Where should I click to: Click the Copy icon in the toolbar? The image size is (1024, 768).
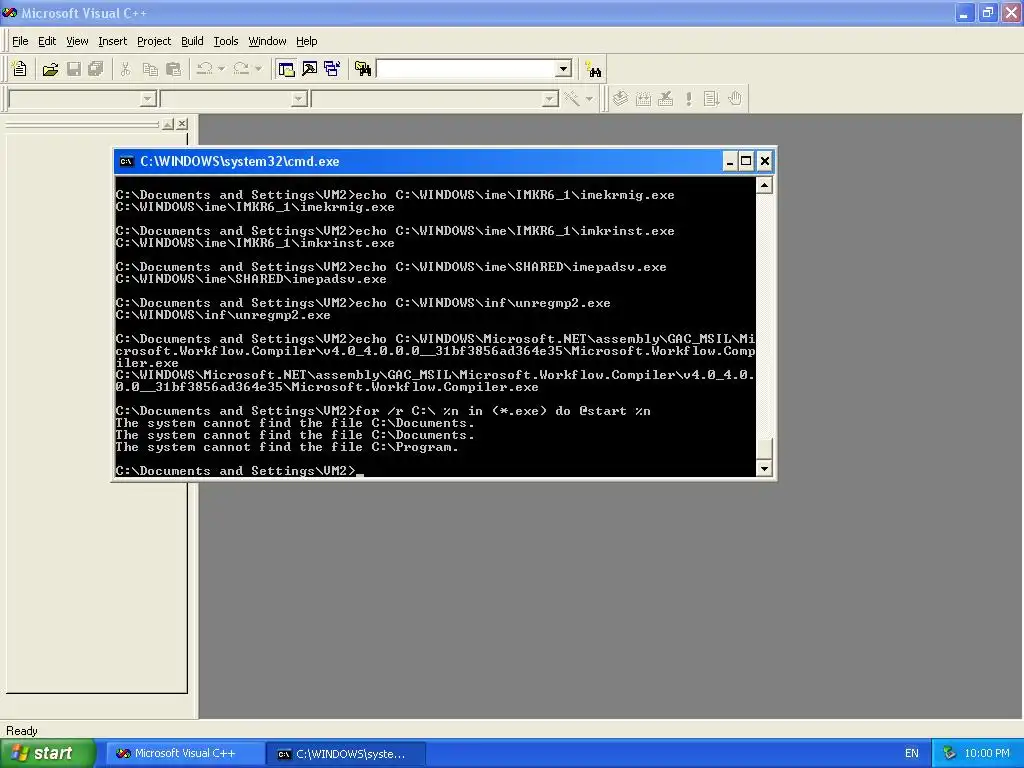[x=150, y=69]
